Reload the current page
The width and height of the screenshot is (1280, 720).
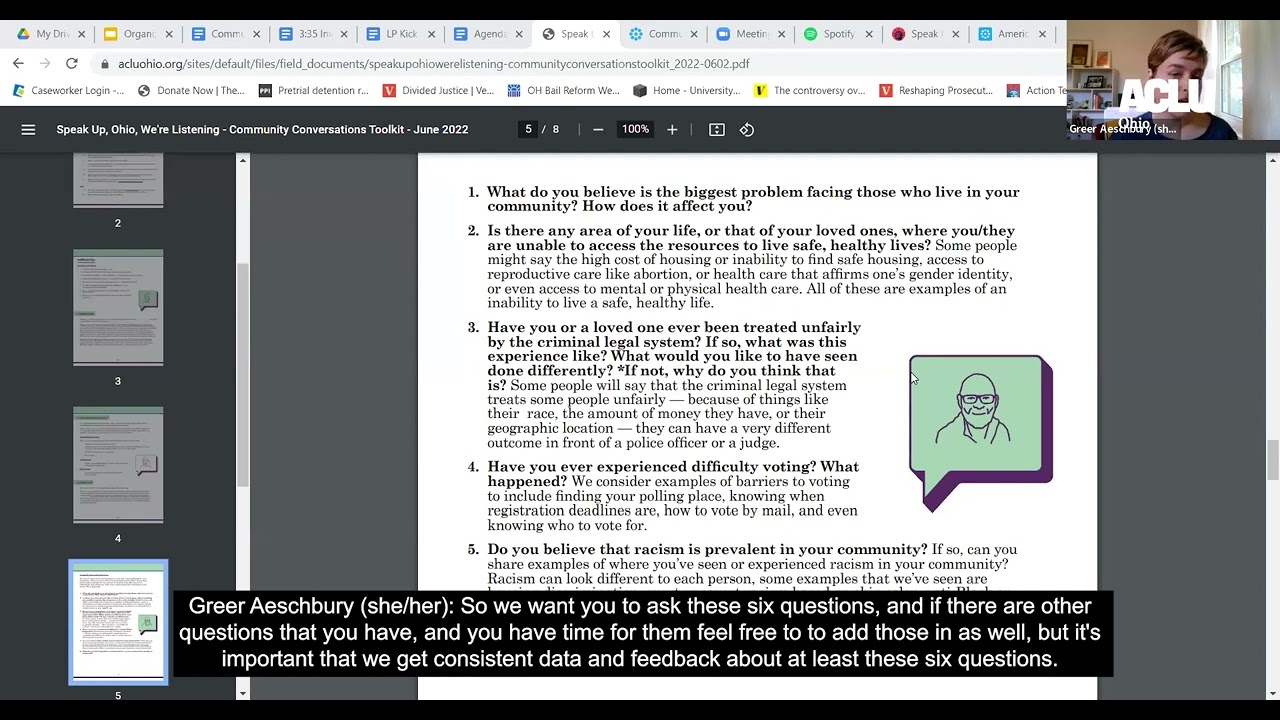point(72,63)
